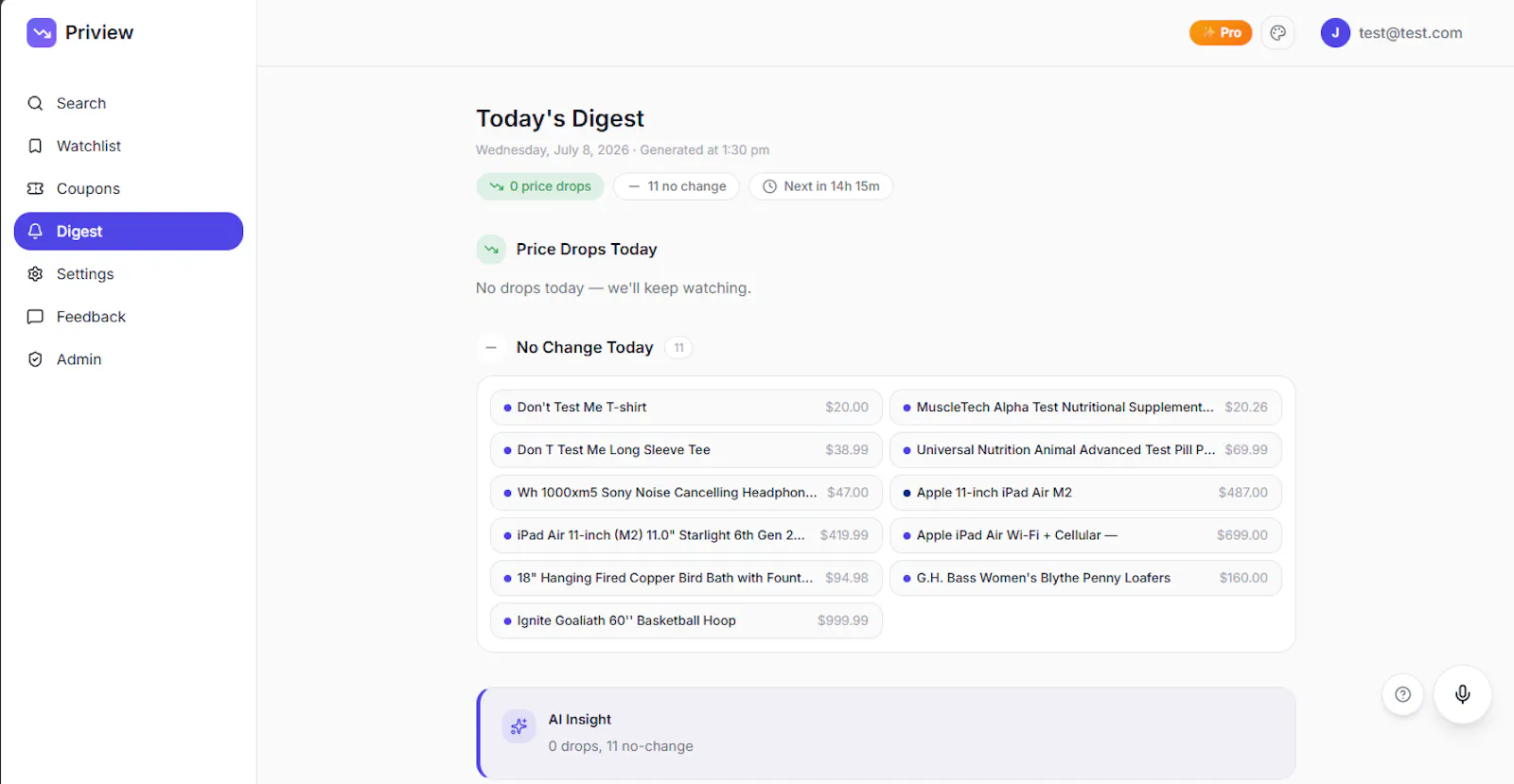Open Universal Nutrition Animal Advanced Test Pill

1085,449
